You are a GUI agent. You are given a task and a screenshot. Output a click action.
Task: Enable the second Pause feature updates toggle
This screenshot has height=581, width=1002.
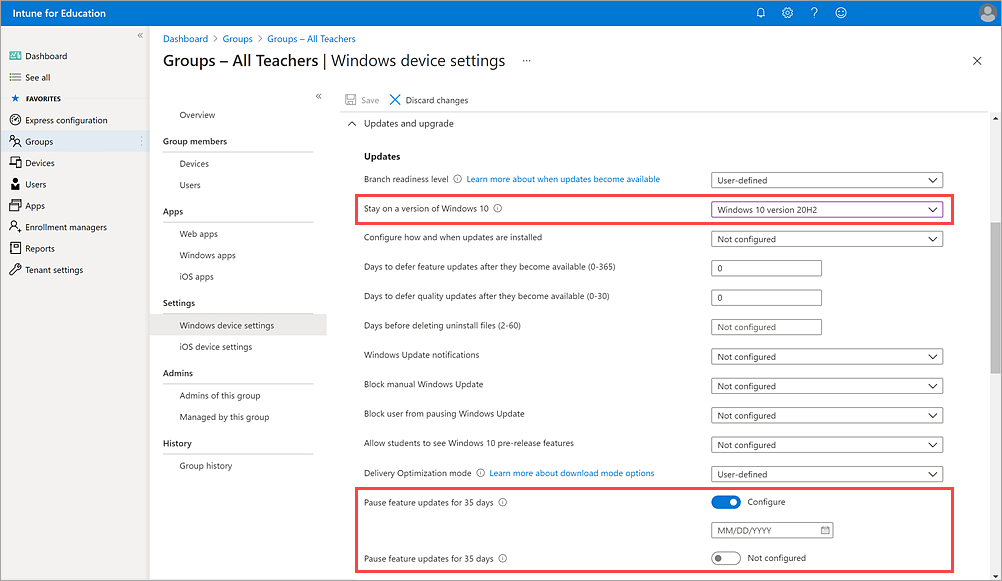tap(726, 558)
